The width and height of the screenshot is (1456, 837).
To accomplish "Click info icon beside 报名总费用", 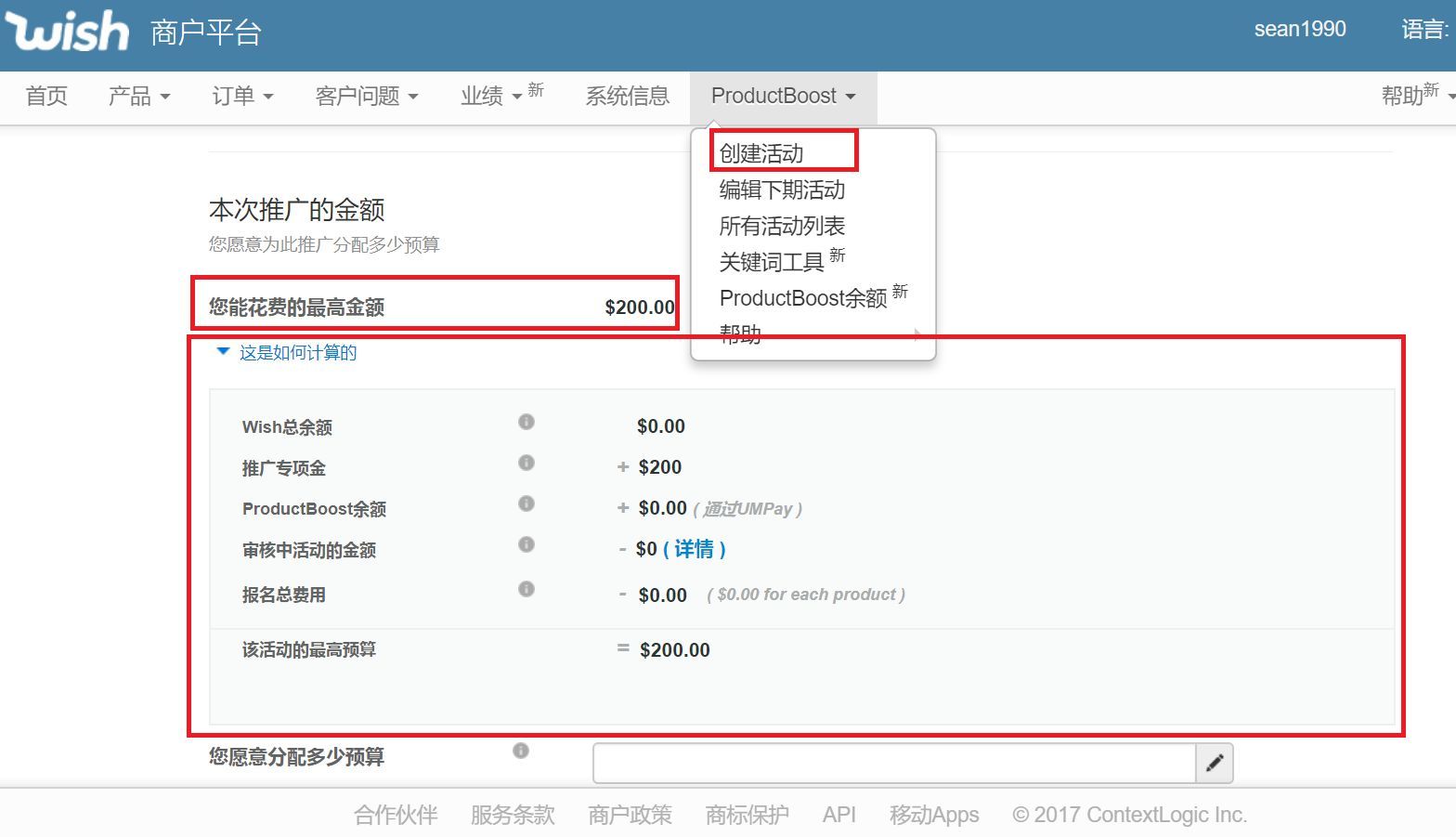I will click(x=526, y=589).
